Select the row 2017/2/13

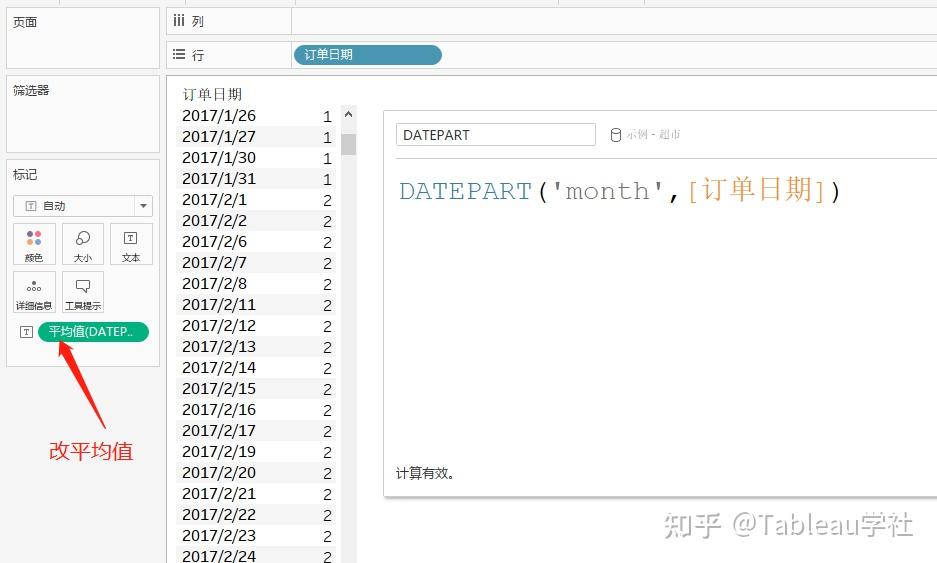tap(256, 346)
